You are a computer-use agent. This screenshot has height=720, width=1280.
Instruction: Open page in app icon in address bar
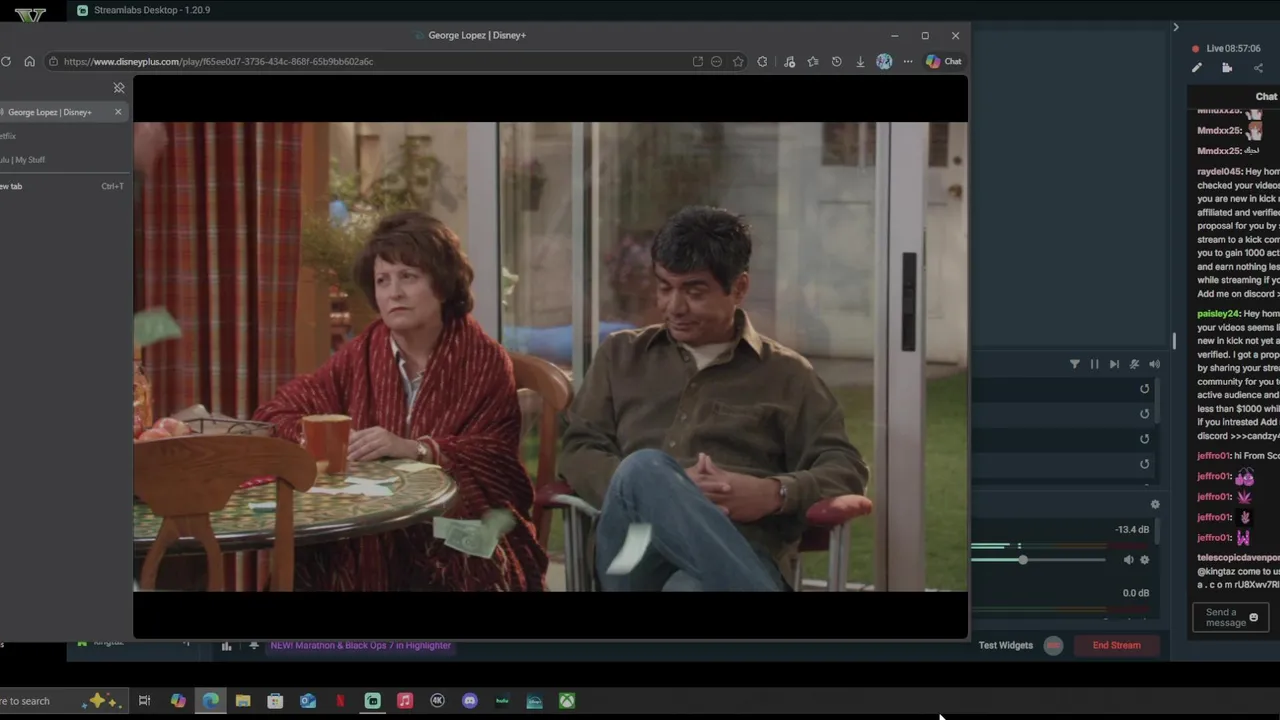(697, 61)
